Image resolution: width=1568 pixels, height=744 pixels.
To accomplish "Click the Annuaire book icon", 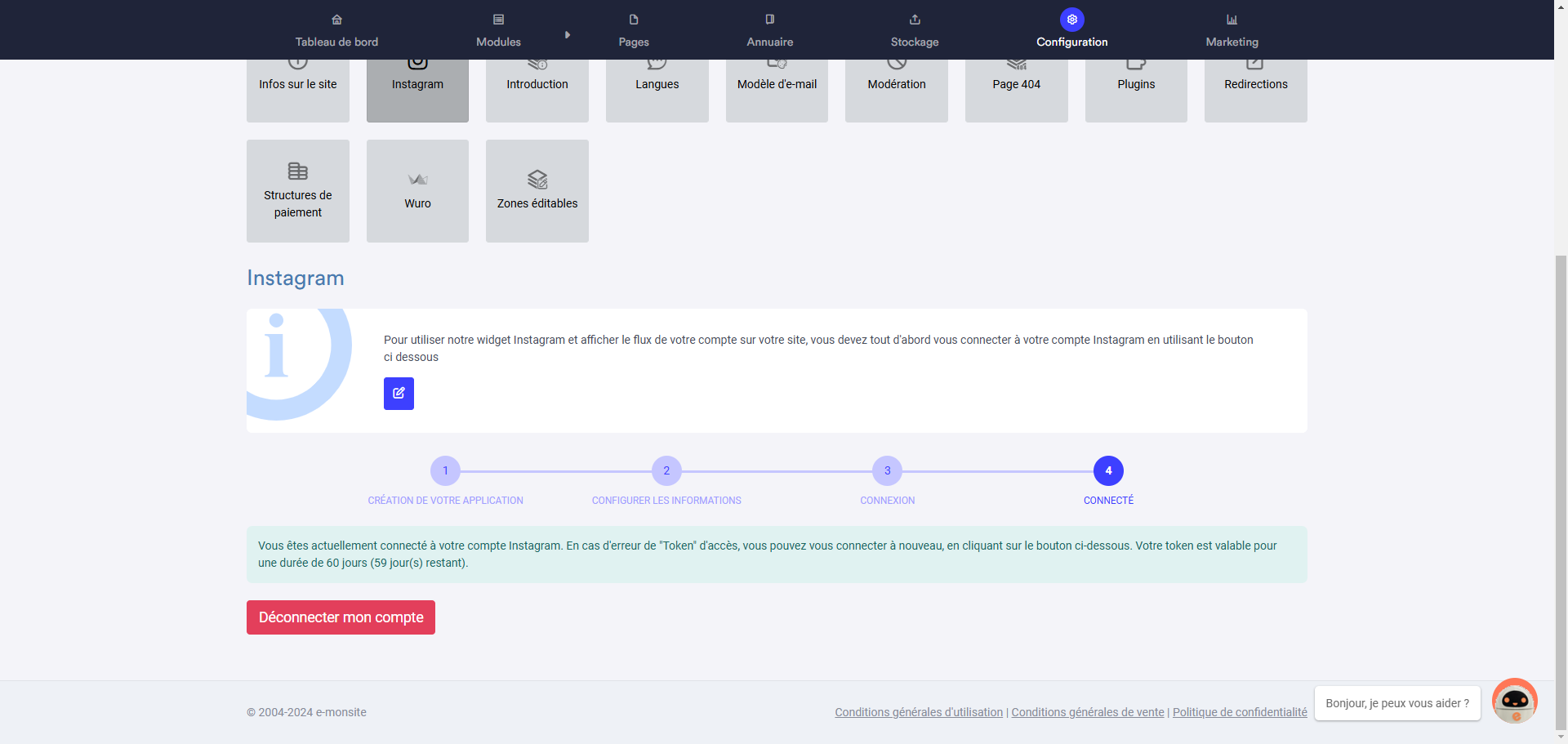I will pyautogui.click(x=770, y=20).
